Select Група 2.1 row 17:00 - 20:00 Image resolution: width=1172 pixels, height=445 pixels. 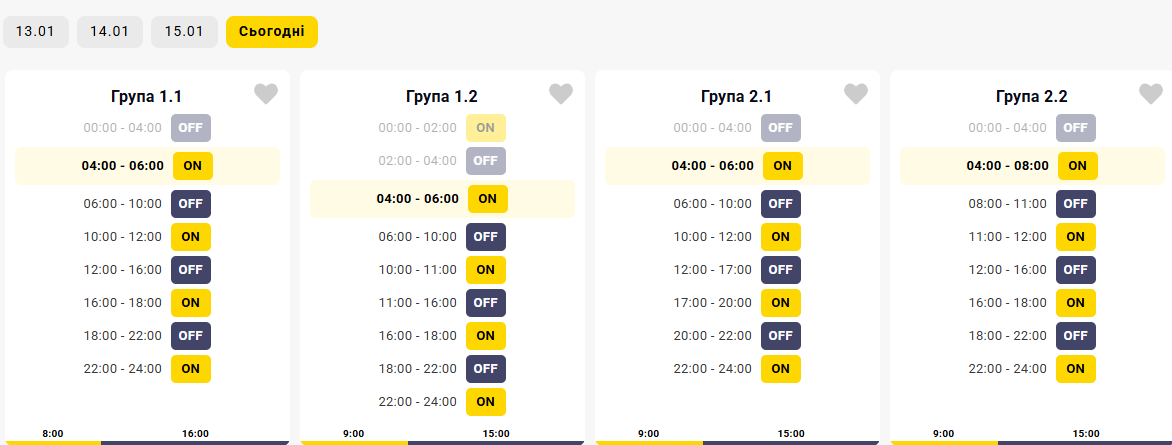(x=713, y=303)
